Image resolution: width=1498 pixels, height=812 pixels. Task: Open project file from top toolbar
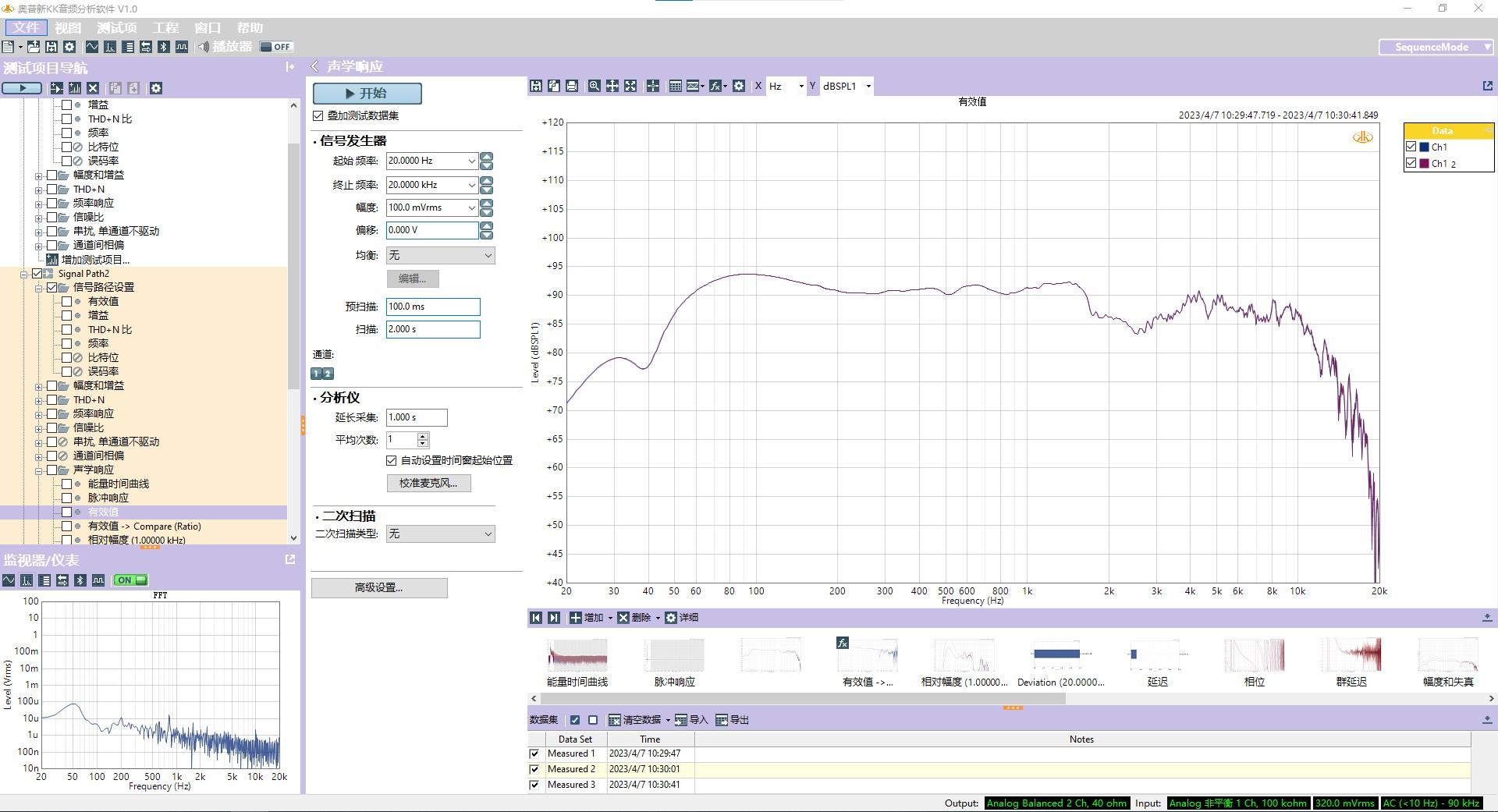(x=34, y=47)
